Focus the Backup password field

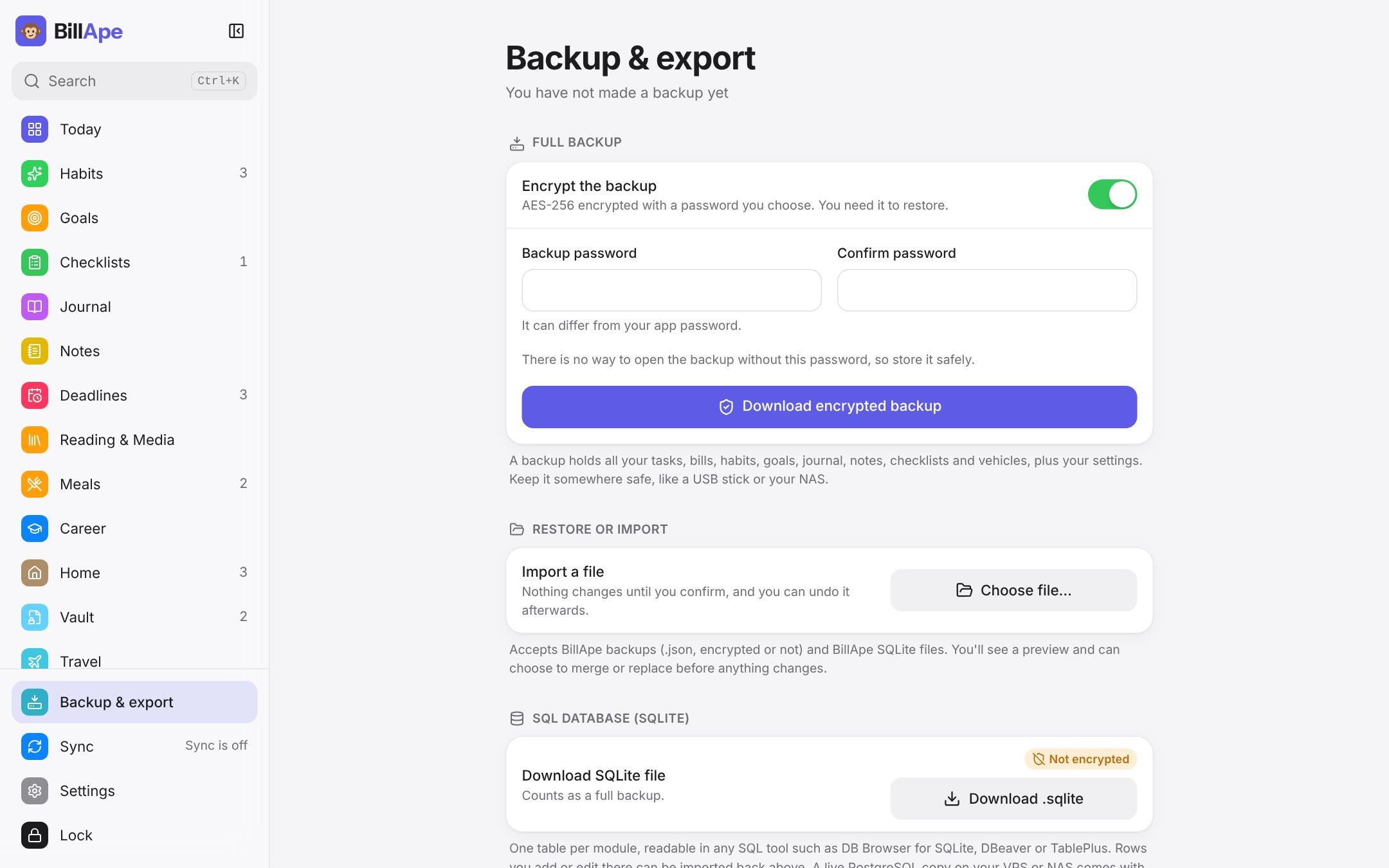point(671,290)
